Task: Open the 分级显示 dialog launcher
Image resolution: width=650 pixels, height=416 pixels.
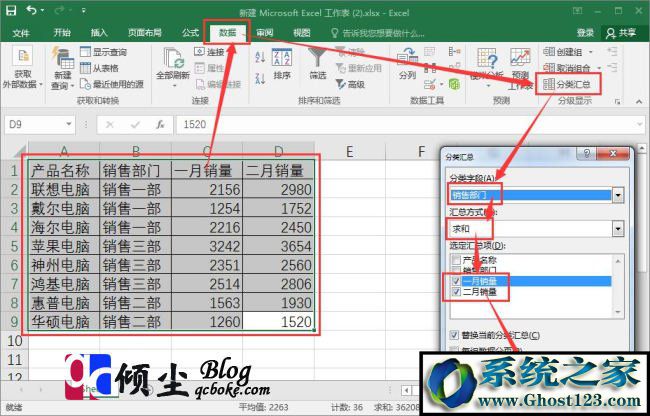Action: click(618, 101)
